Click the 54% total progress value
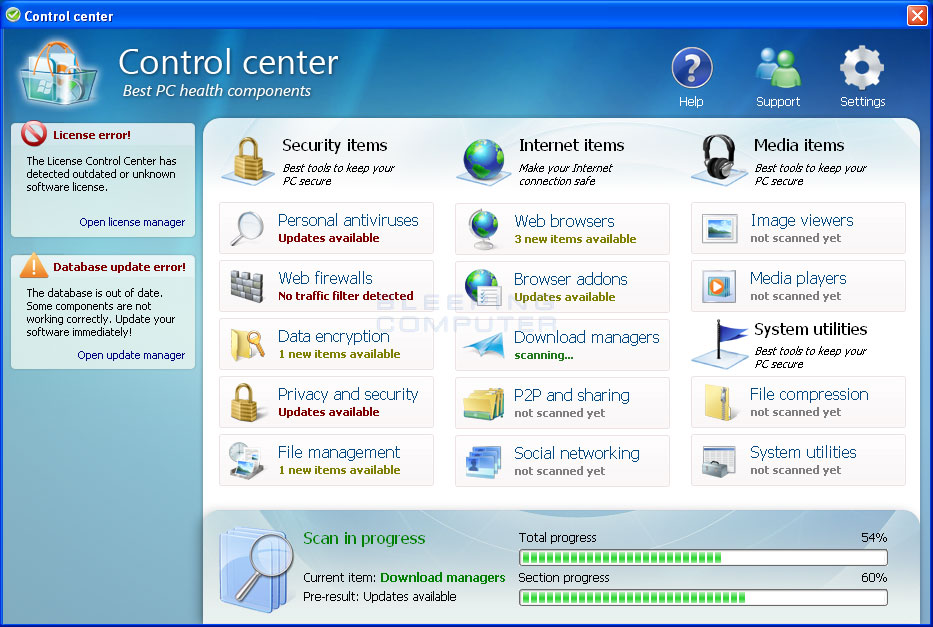The width and height of the screenshot is (933, 627). pyautogui.click(x=874, y=538)
